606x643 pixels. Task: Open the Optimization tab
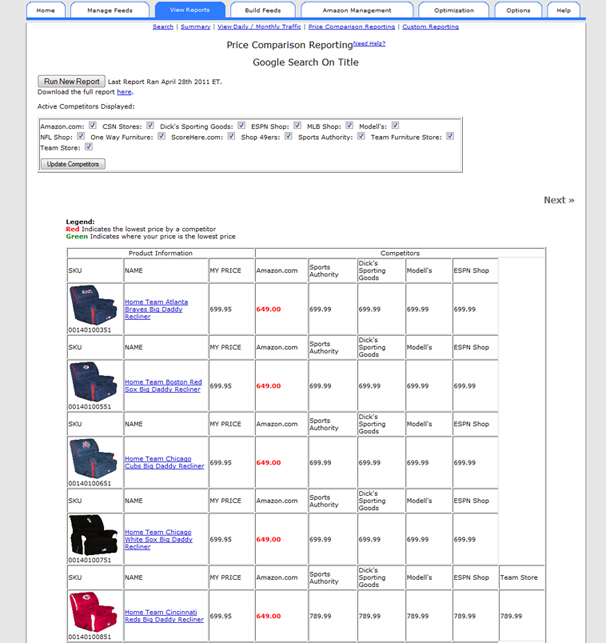click(454, 10)
